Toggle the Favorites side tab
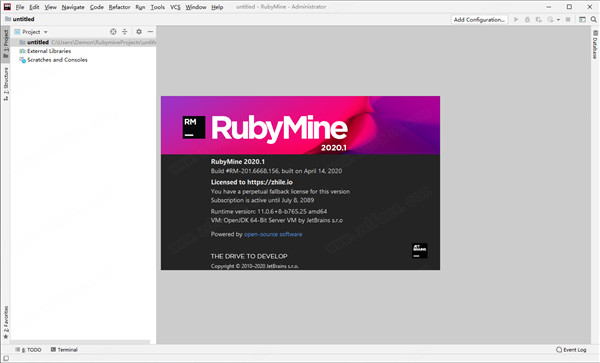 [6, 322]
